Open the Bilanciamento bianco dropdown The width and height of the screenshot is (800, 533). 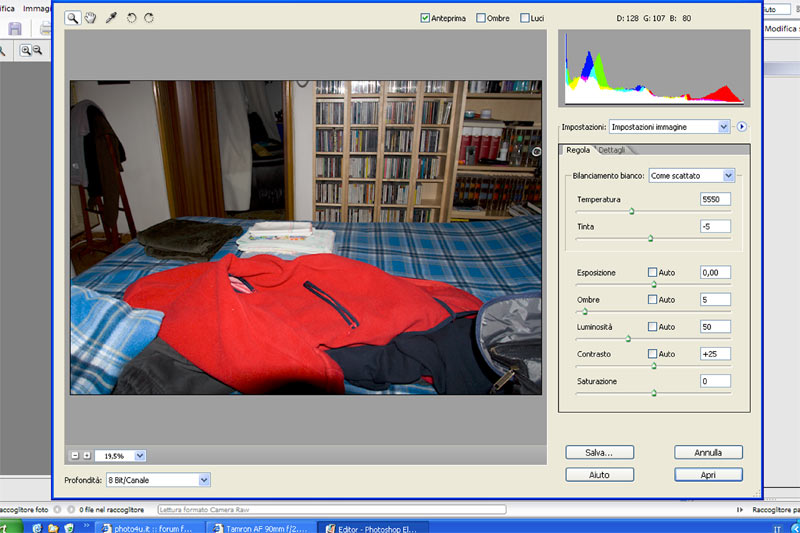click(691, 175)
